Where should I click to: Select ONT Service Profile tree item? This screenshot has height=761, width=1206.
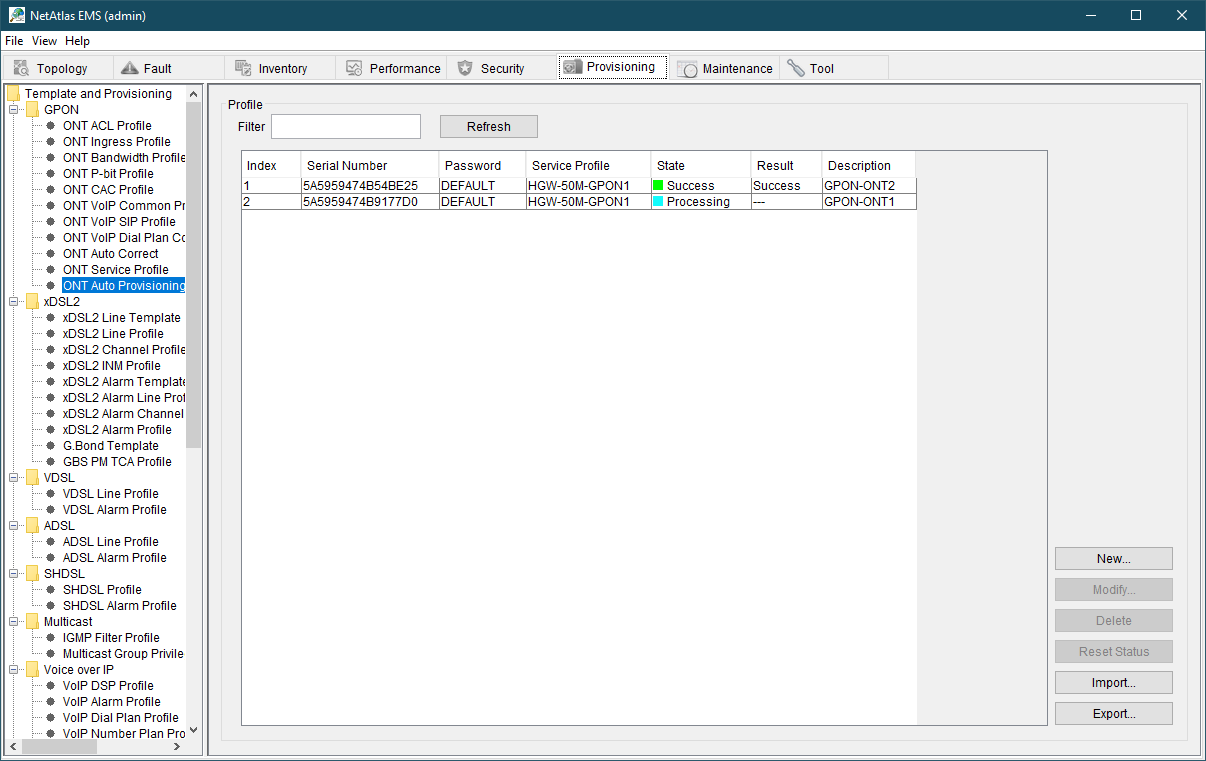tap(115, 270)
